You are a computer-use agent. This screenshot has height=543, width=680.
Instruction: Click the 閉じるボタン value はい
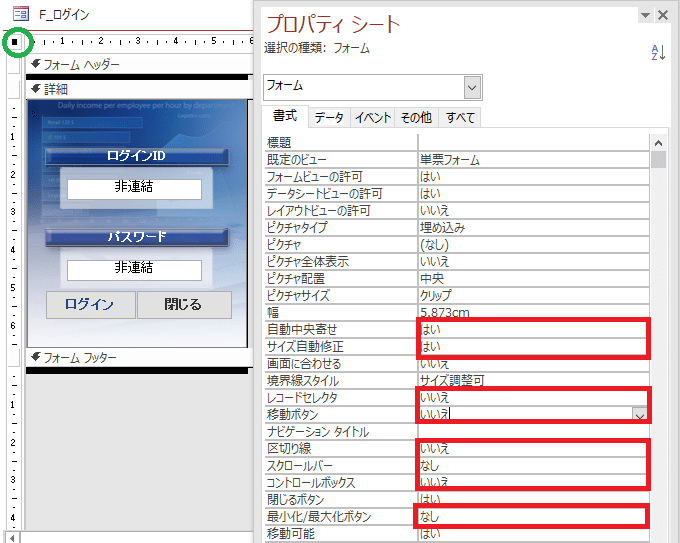(x=533, y=499)
